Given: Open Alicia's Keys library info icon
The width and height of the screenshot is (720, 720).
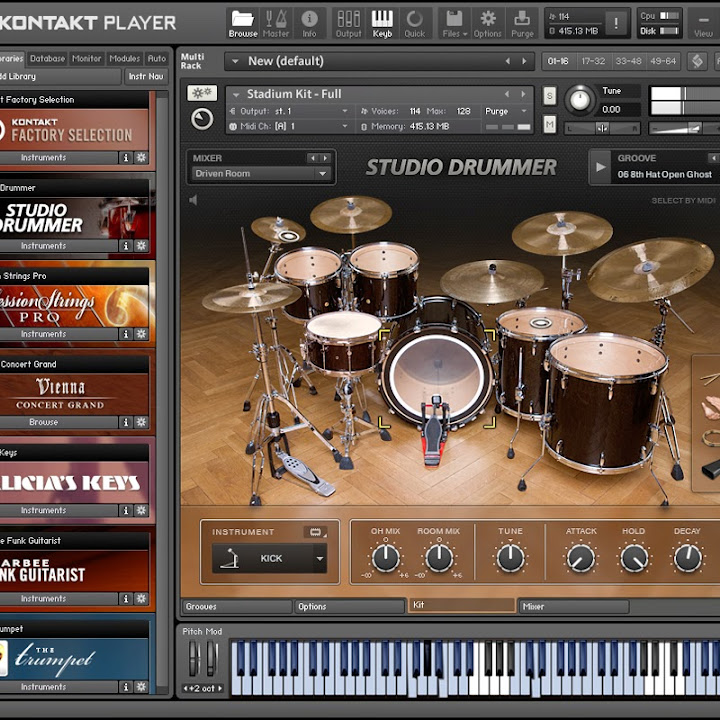Looking at the screenshot, I should [x=125, y=510].
